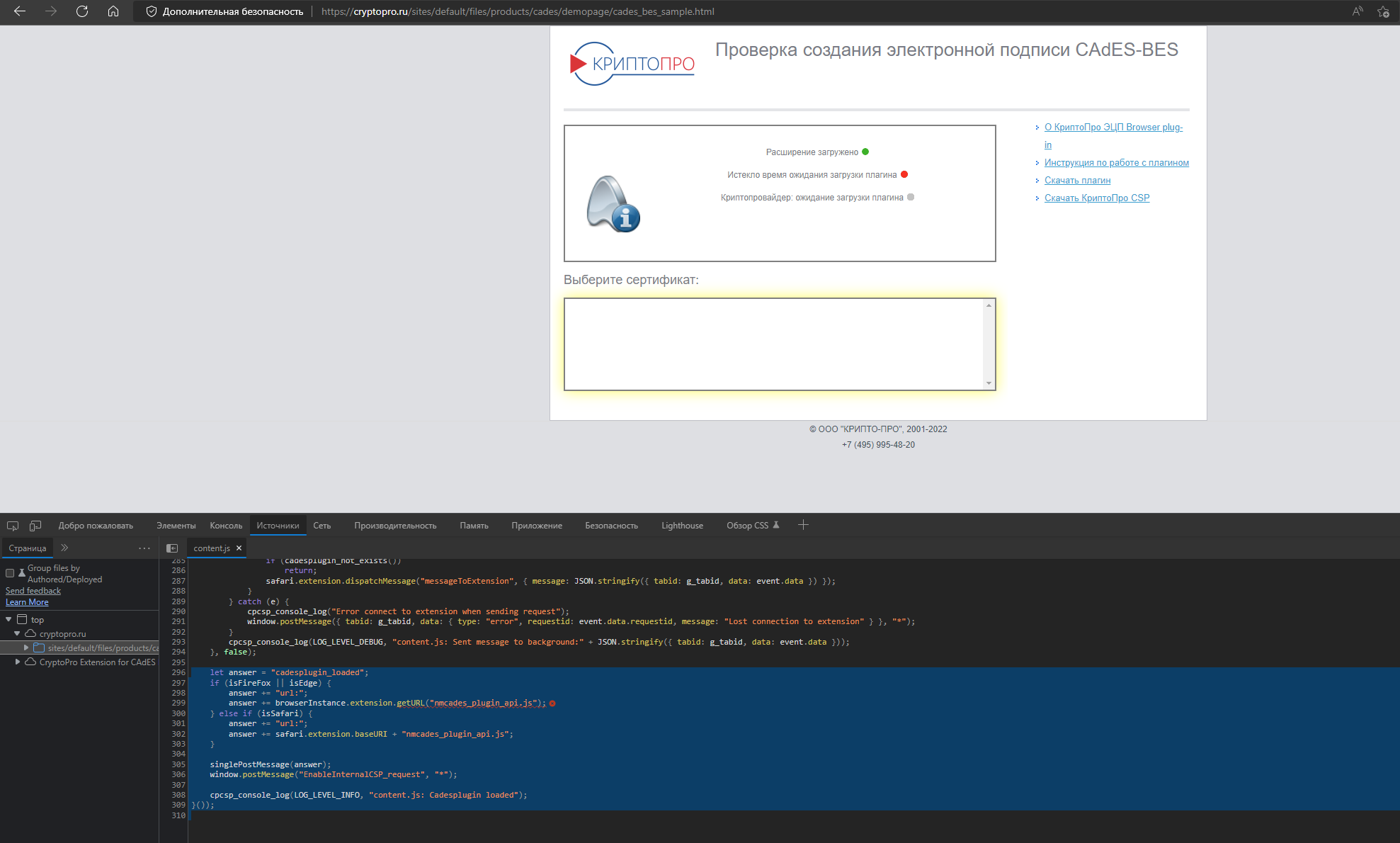Select the content.js editor tab
This screenshot has height=843, width=1400.
pos(212,548)
